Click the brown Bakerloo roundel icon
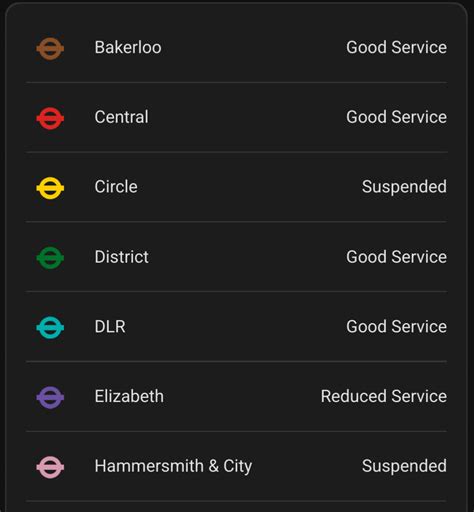The width and height of the screenshot is (474, 512). click(50, 49)
